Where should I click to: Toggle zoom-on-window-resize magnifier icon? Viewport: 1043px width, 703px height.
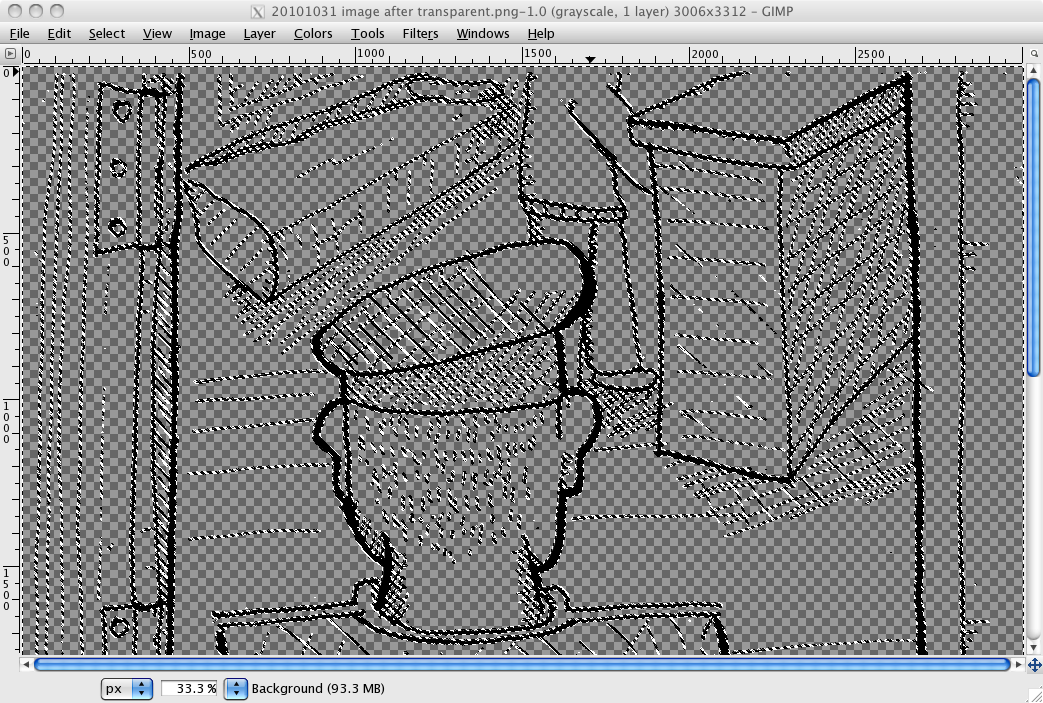click(x=1033, y=54)
